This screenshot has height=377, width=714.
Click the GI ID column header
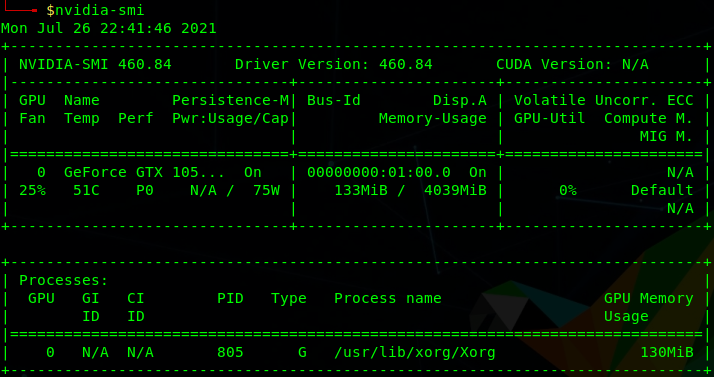click(x=91, y=307)
